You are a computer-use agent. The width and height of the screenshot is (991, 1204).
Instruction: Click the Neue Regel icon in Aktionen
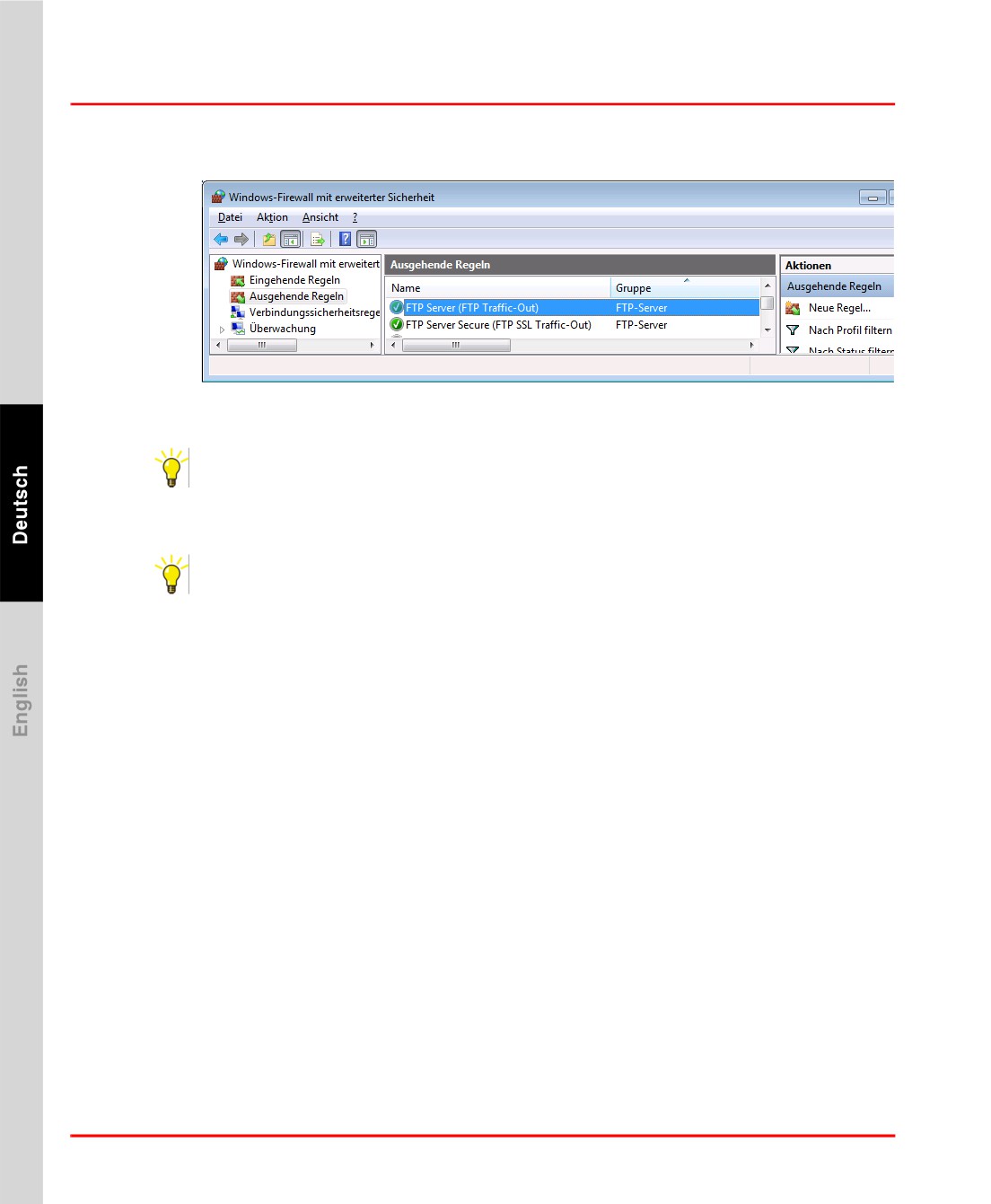coord(793,308)
